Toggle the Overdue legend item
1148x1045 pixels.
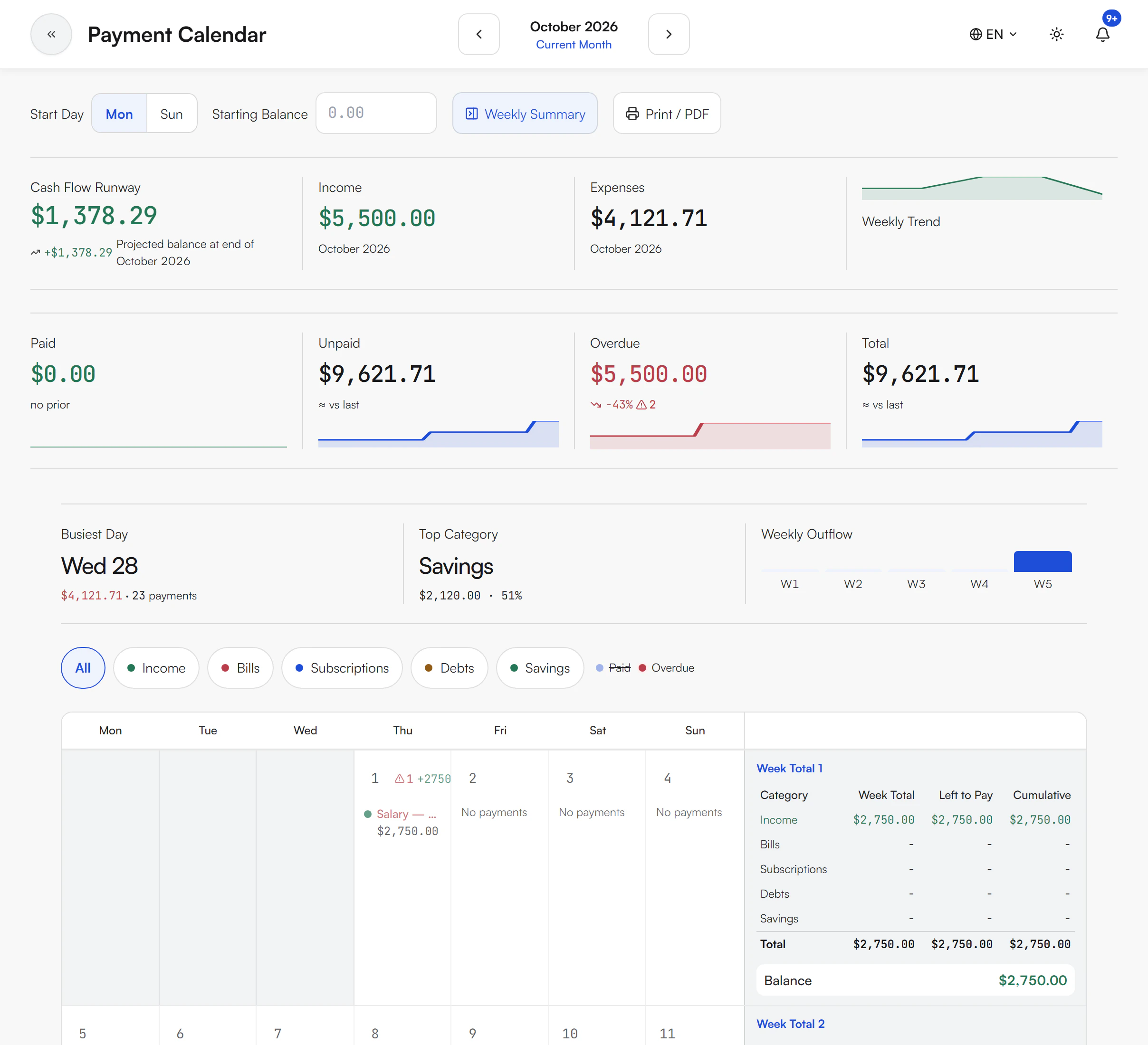(667, 668)
